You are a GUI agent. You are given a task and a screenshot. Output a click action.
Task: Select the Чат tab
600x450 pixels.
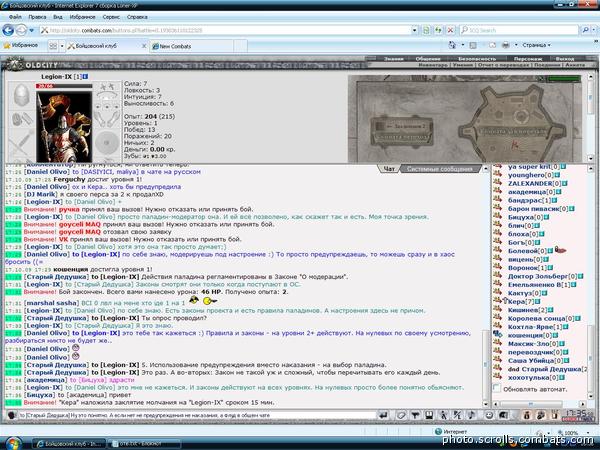point(389,169)
